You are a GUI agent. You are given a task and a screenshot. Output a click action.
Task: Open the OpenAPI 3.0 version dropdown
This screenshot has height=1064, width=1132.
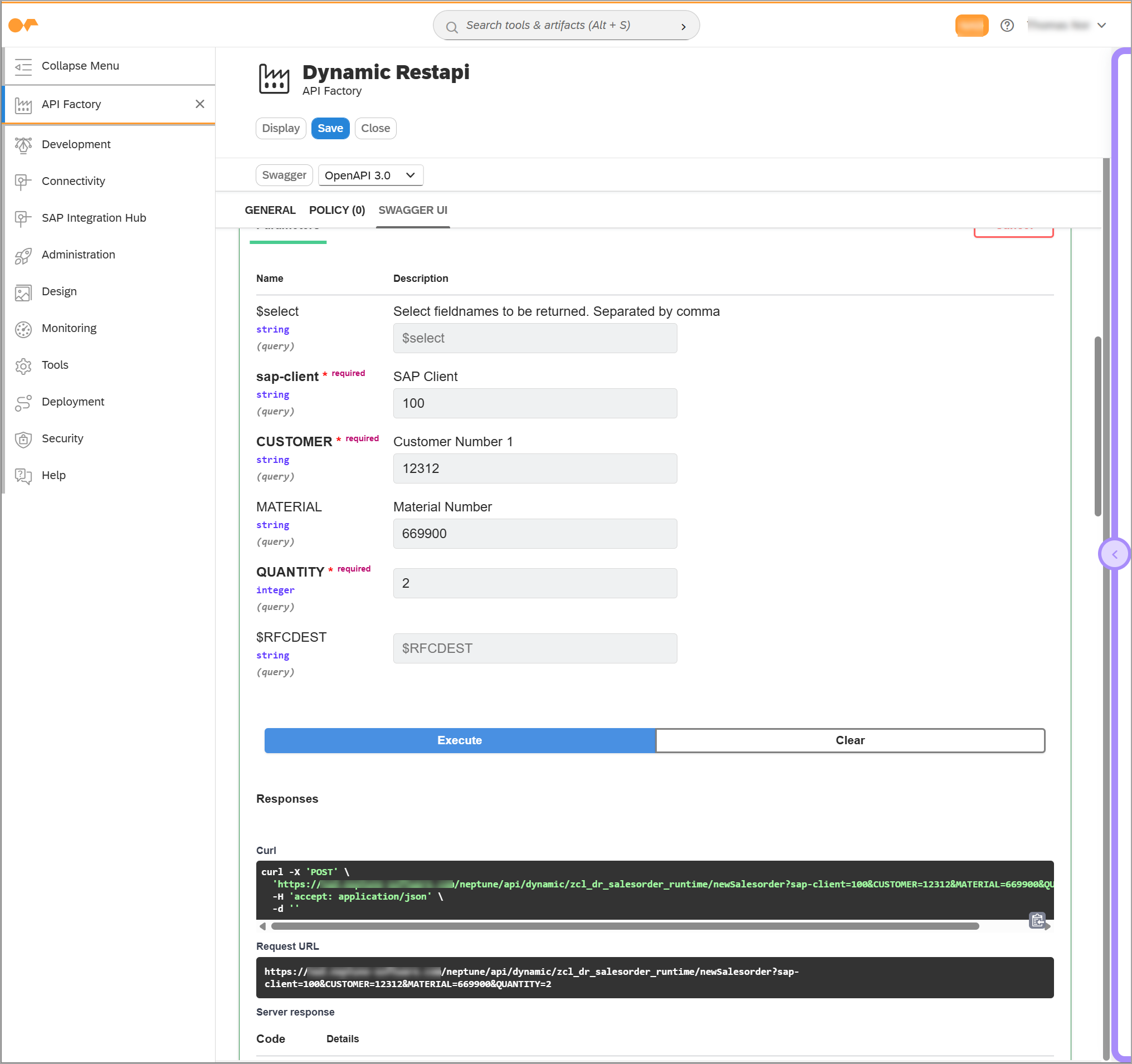tap(370, 175)
